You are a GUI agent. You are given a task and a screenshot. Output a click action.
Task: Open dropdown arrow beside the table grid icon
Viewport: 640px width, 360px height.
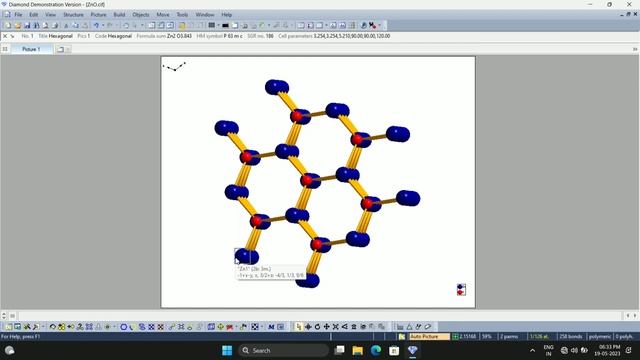218,25
